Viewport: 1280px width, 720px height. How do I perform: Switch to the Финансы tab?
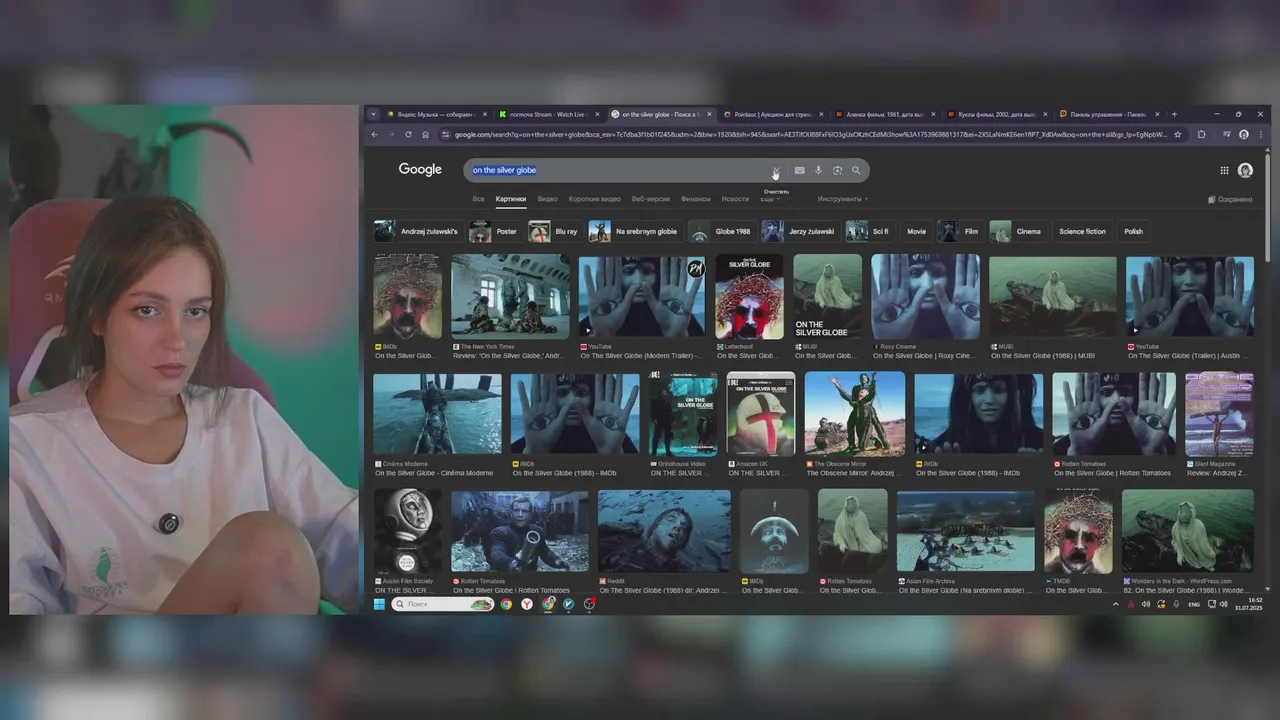696,199
